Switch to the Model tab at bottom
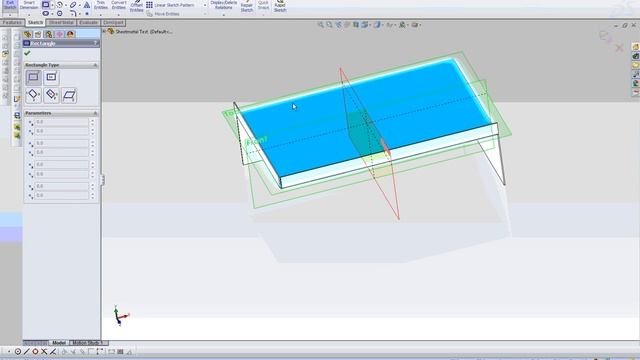 point(59,342)
